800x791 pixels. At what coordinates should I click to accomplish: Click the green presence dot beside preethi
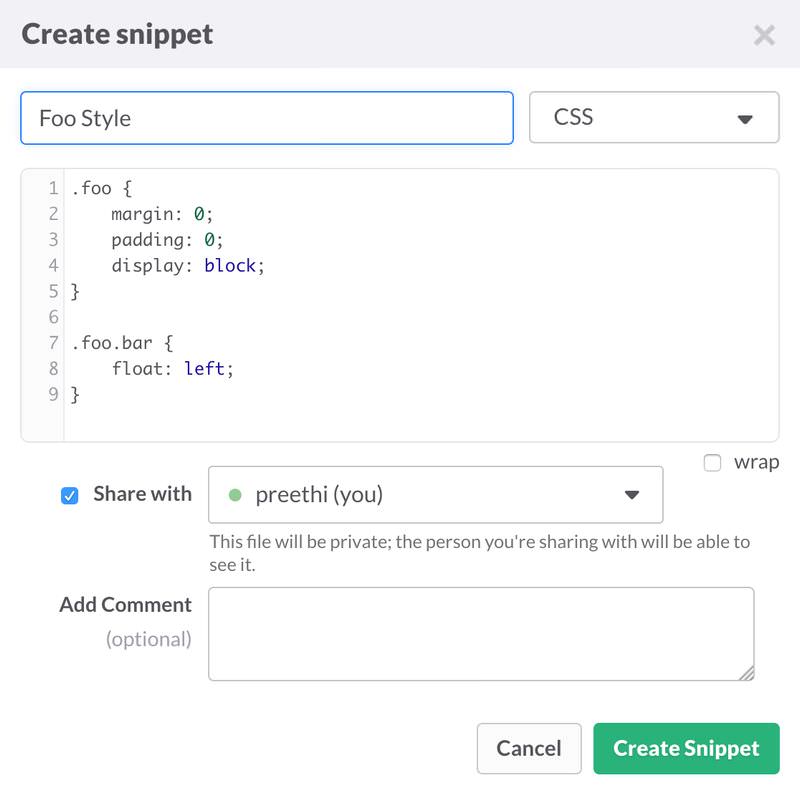235,494
